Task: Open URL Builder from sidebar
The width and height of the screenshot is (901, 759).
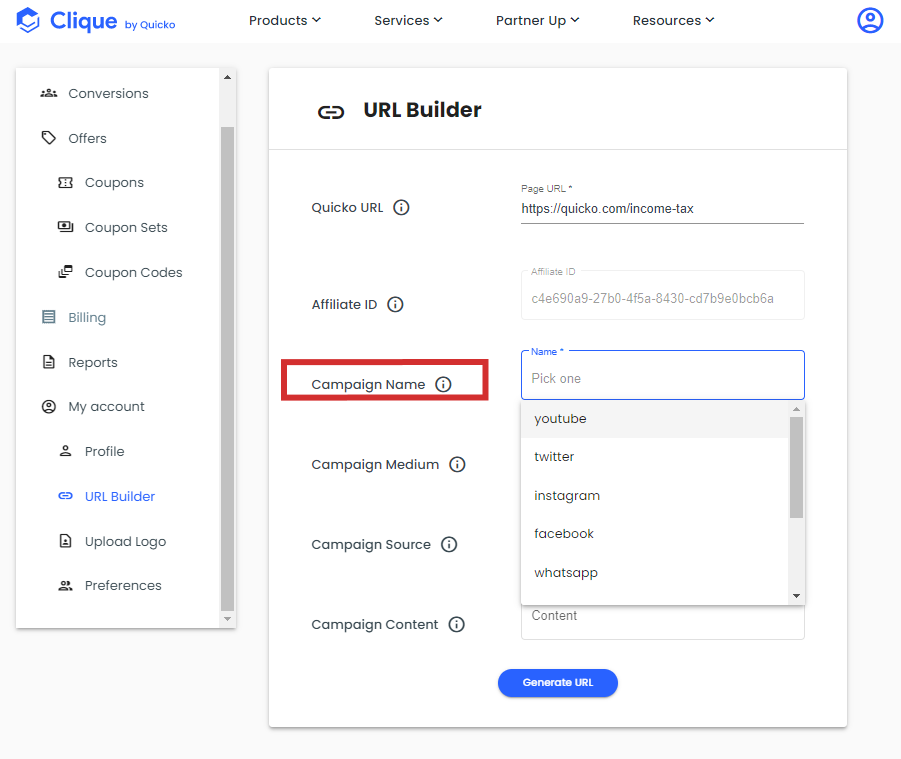Action: [x=120, y=496]
